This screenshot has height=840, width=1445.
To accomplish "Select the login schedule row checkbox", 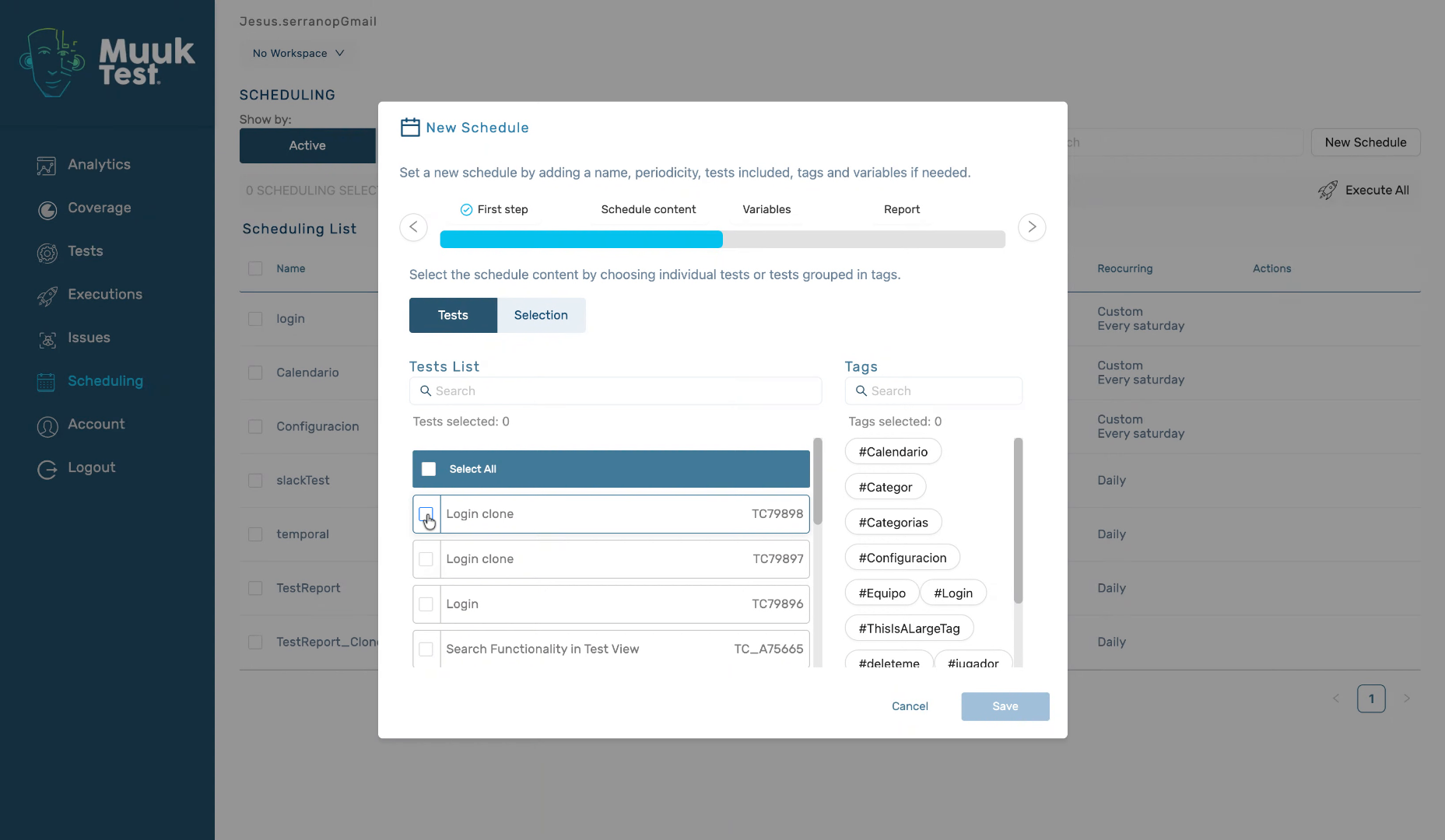I will (x=255, y=319).
